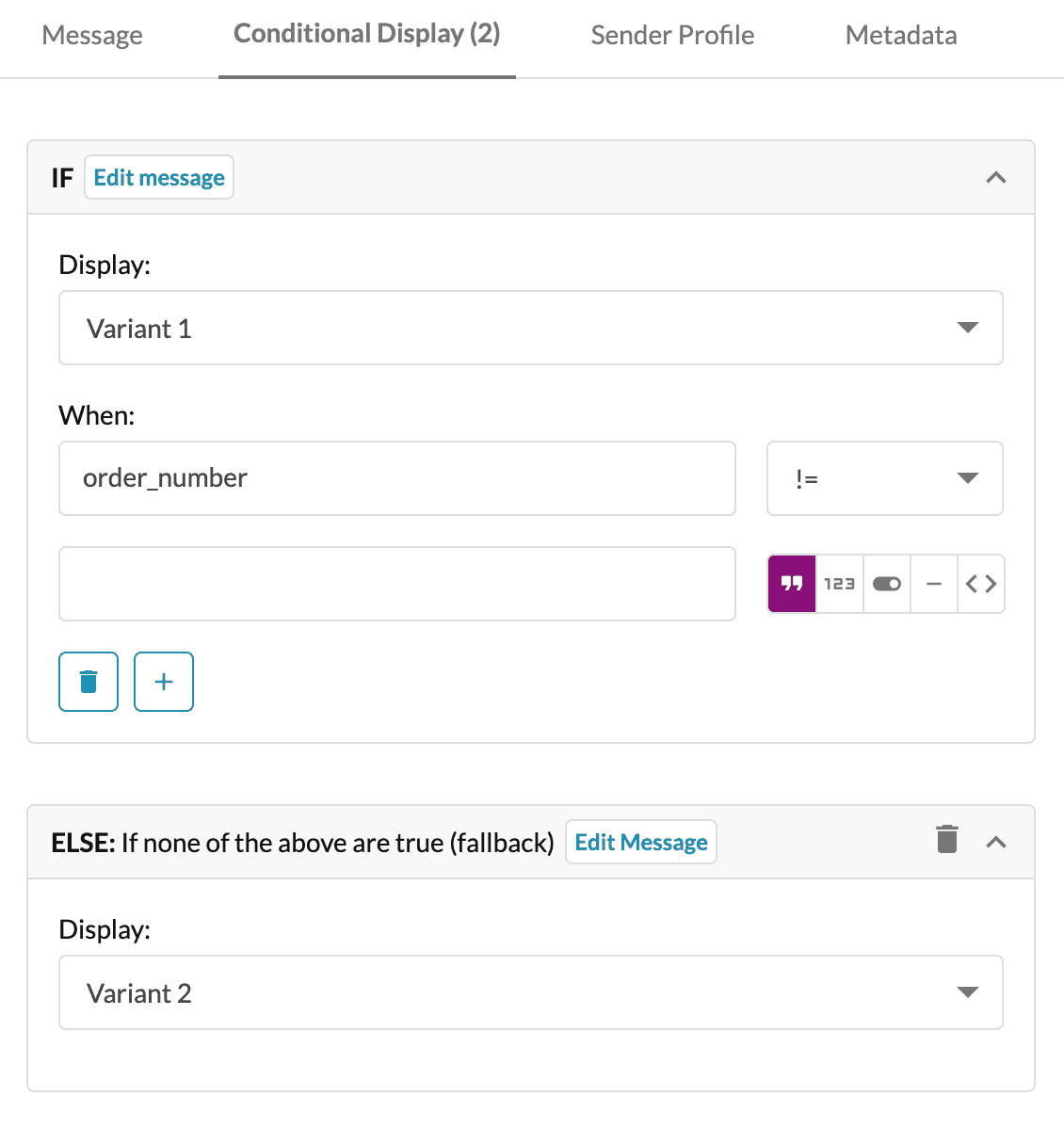
Task: Click Edit Message in ELSE header
Action: click(x=641, y=842)
